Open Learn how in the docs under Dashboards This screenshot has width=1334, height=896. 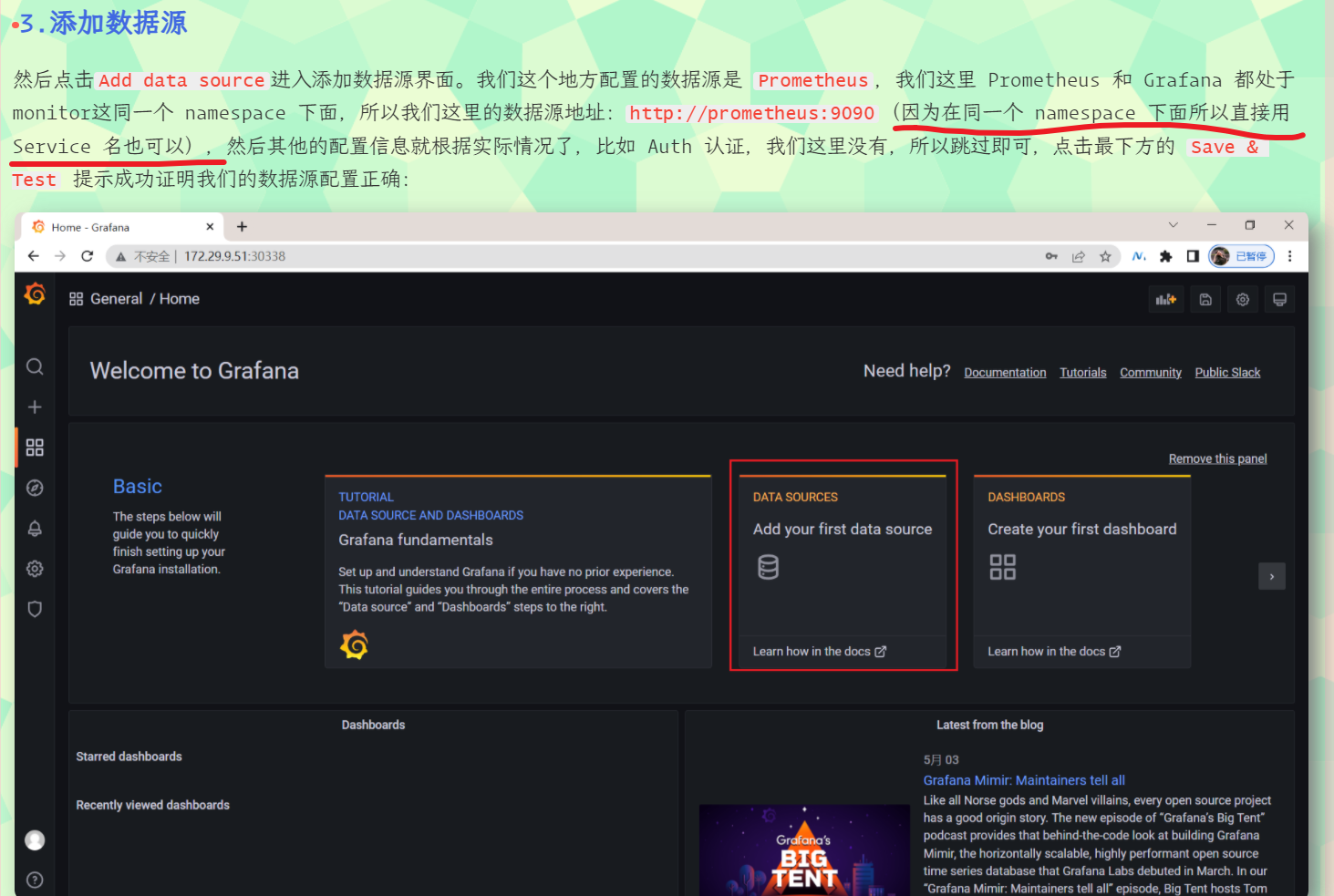click(1054, 652)
